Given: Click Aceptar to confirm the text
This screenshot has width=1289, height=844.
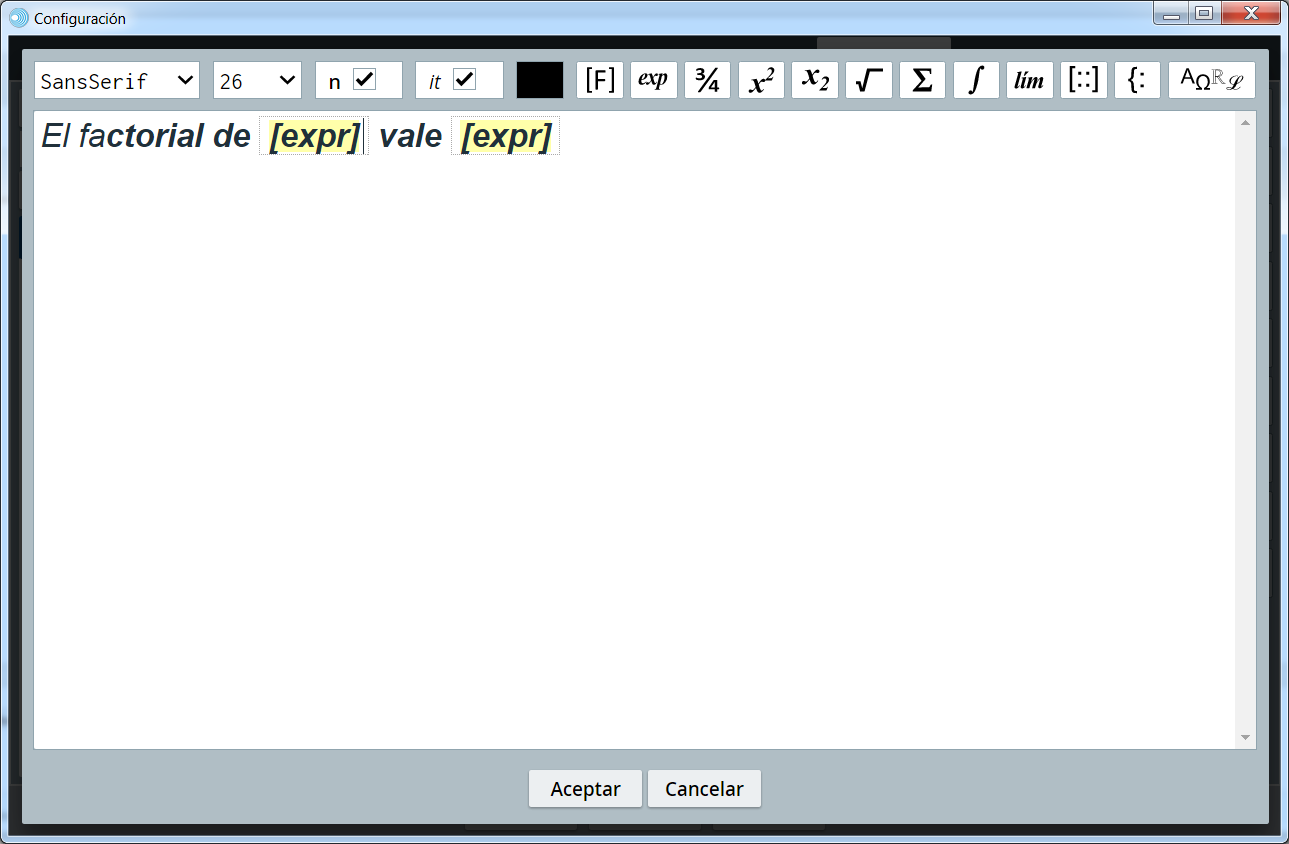Looking at the screenshot, I should pyautogui.click(x=586, y=789).
